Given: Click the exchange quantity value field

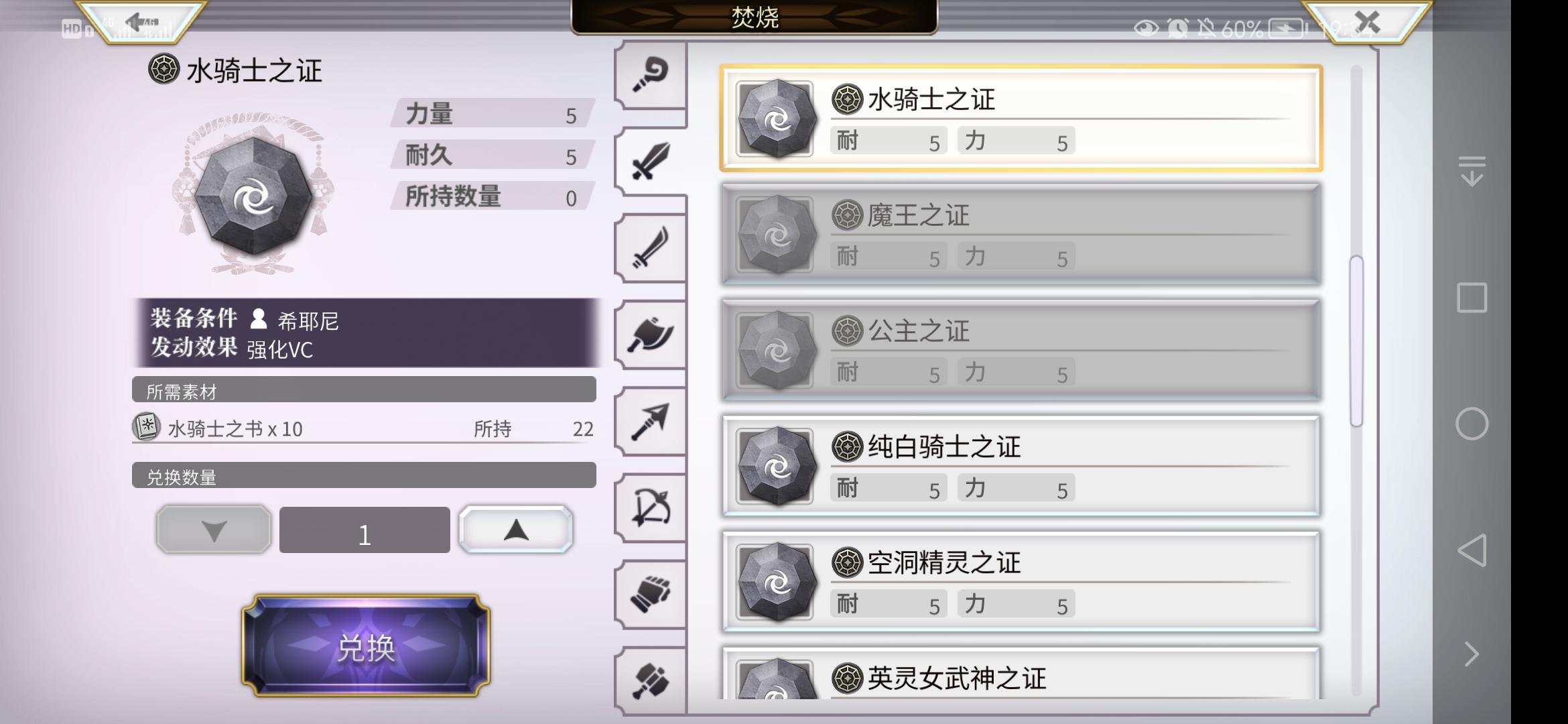Looking at the screenshot, I should (x=365, y=530).
